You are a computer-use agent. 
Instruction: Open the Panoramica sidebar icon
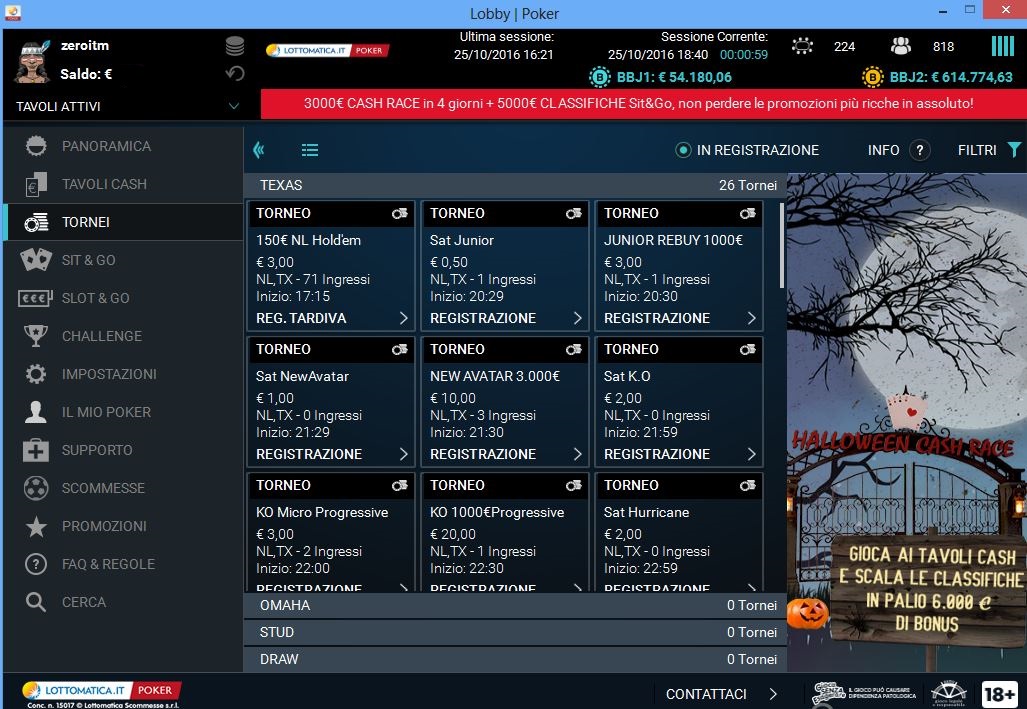[36, 145]
